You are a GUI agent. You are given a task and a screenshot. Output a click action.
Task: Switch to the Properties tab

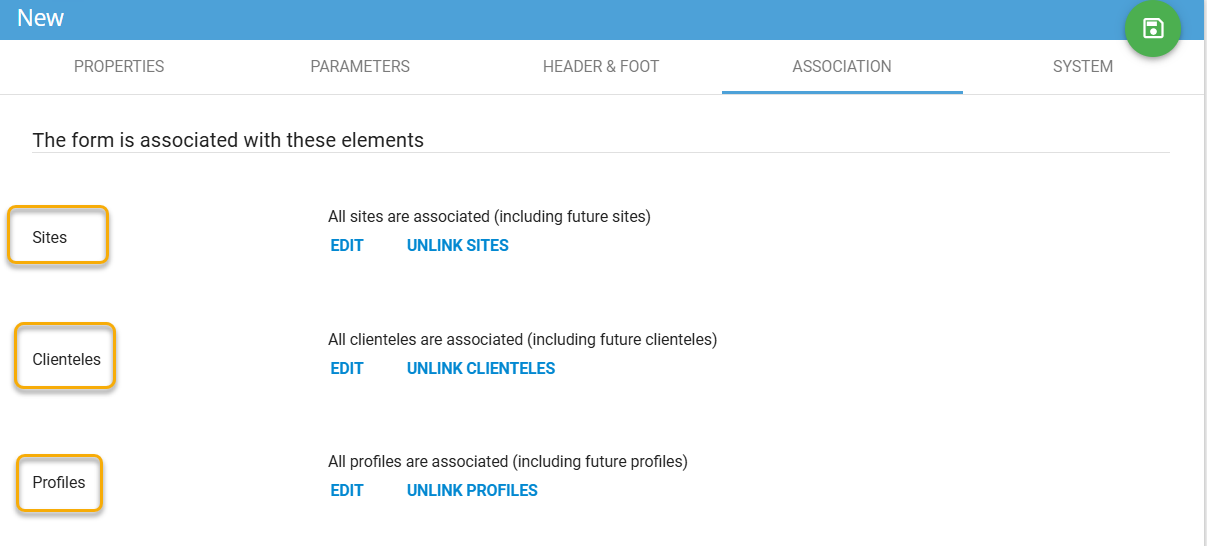(119, 67)
